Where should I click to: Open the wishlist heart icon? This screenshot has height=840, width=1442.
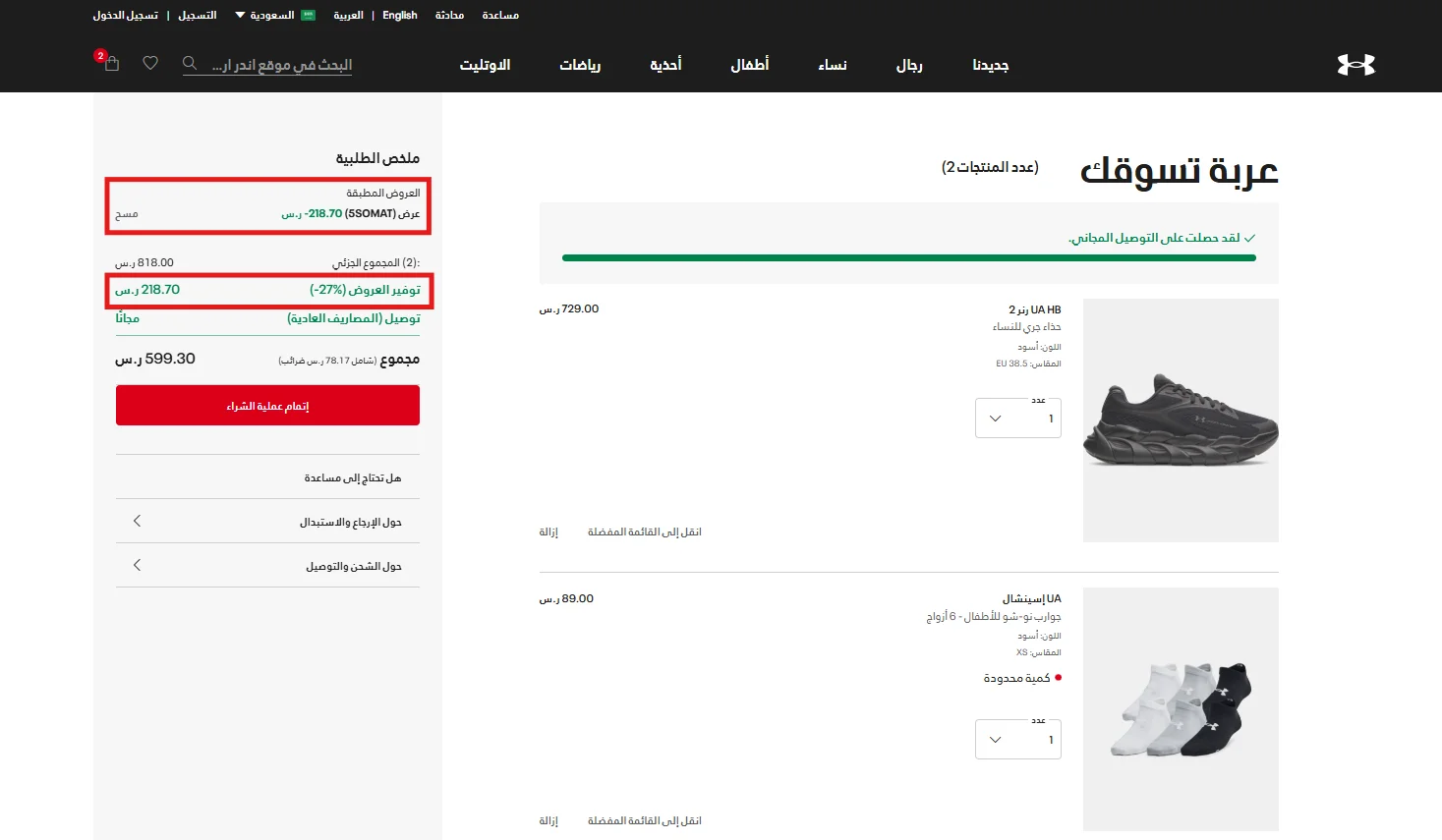[150, 63]
